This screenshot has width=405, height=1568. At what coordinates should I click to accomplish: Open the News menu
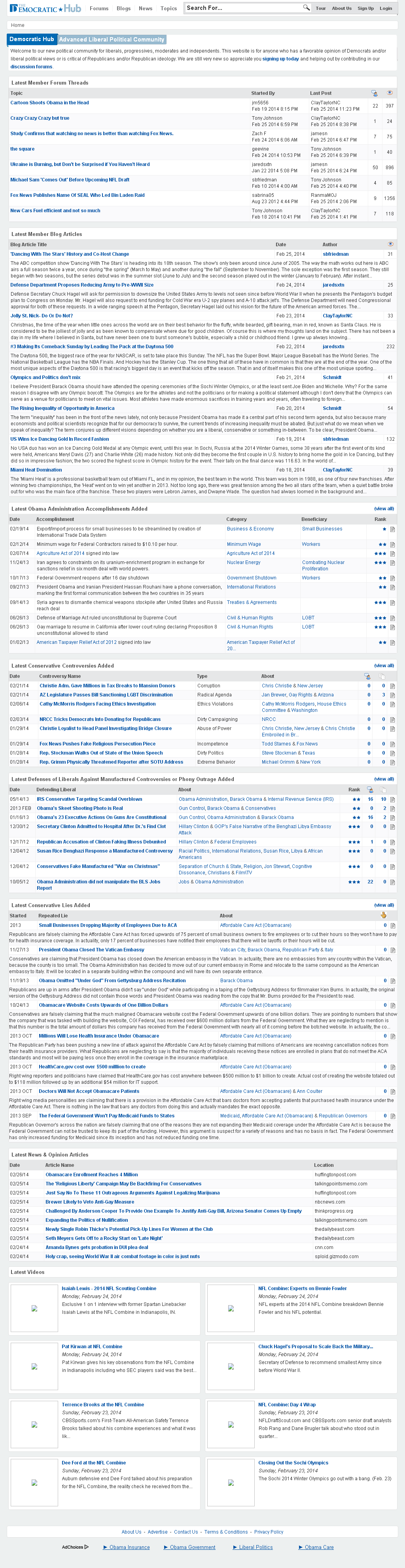click(x=146, y=9)
